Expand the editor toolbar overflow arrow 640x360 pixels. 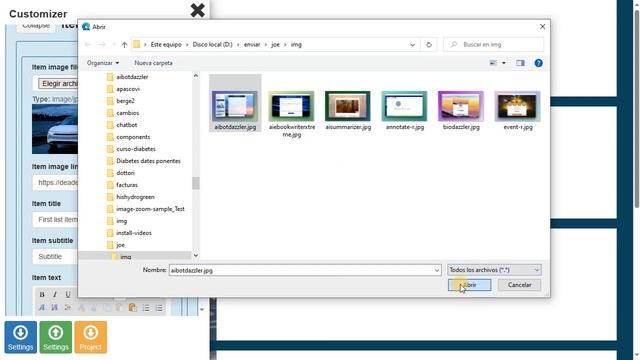202,309
